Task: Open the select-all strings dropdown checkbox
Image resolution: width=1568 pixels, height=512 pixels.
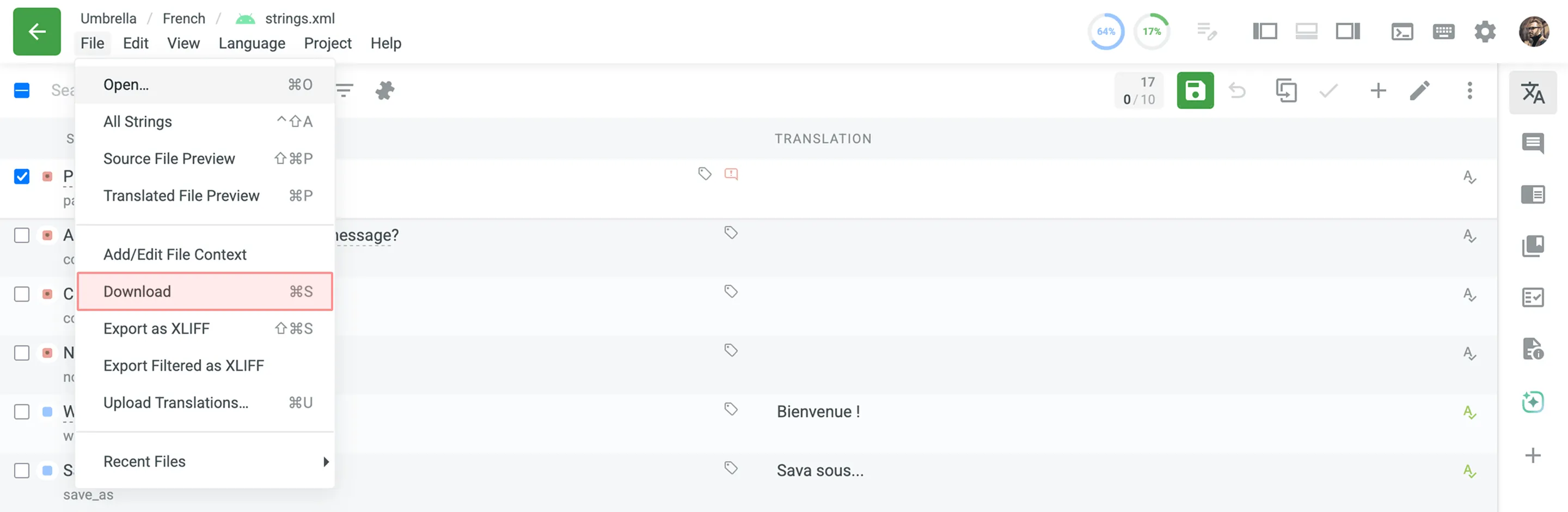Action: click(x=21, y=90)
